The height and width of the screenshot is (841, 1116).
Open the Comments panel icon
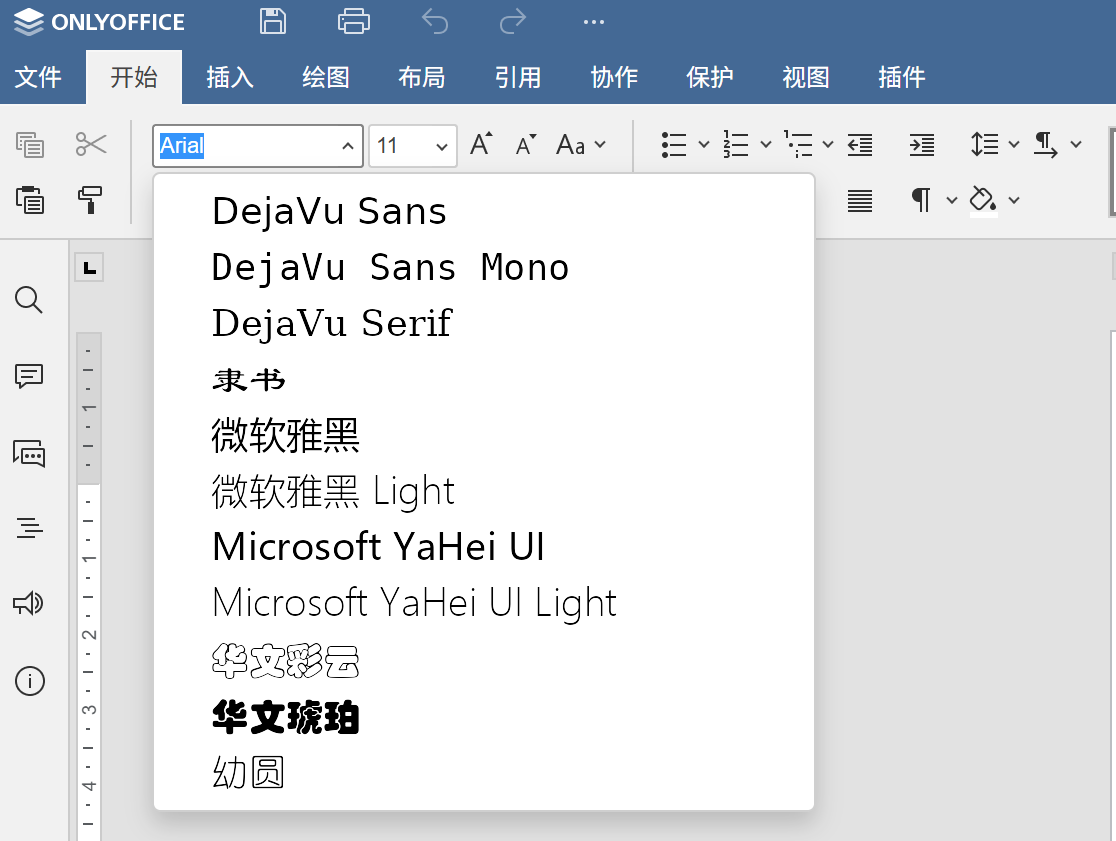point(30,376)
